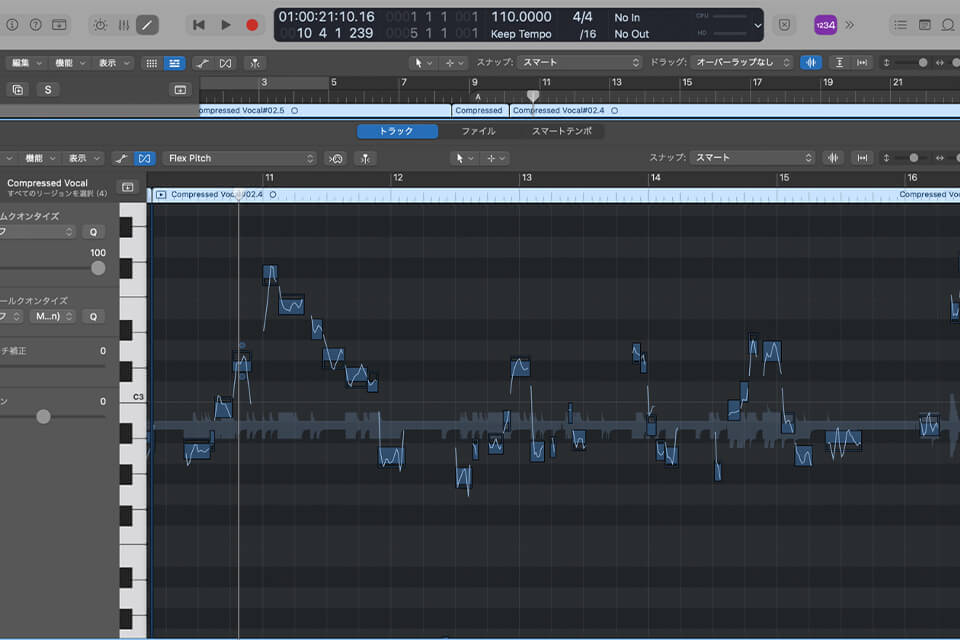The width and height of the screenshot is (960, 640).
Task: Open the Smart Controls dial icon
Action: click(x=100, y=24)
